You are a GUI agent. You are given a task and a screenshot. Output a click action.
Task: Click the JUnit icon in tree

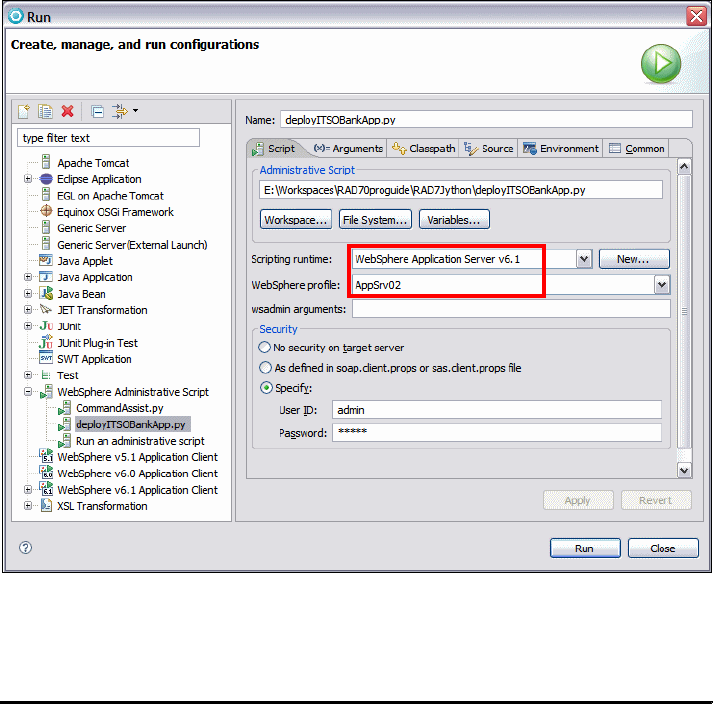46,326
